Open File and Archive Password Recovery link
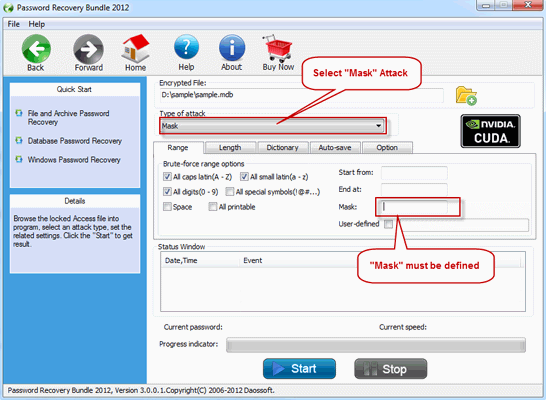 pos(68,118)
